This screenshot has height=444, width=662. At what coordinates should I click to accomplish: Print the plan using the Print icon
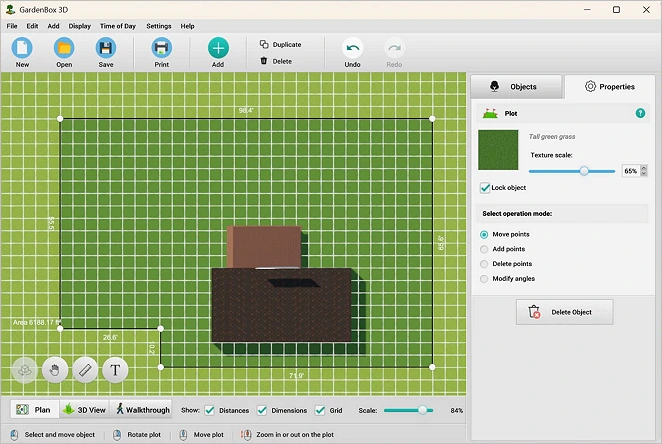pos(162,48)
